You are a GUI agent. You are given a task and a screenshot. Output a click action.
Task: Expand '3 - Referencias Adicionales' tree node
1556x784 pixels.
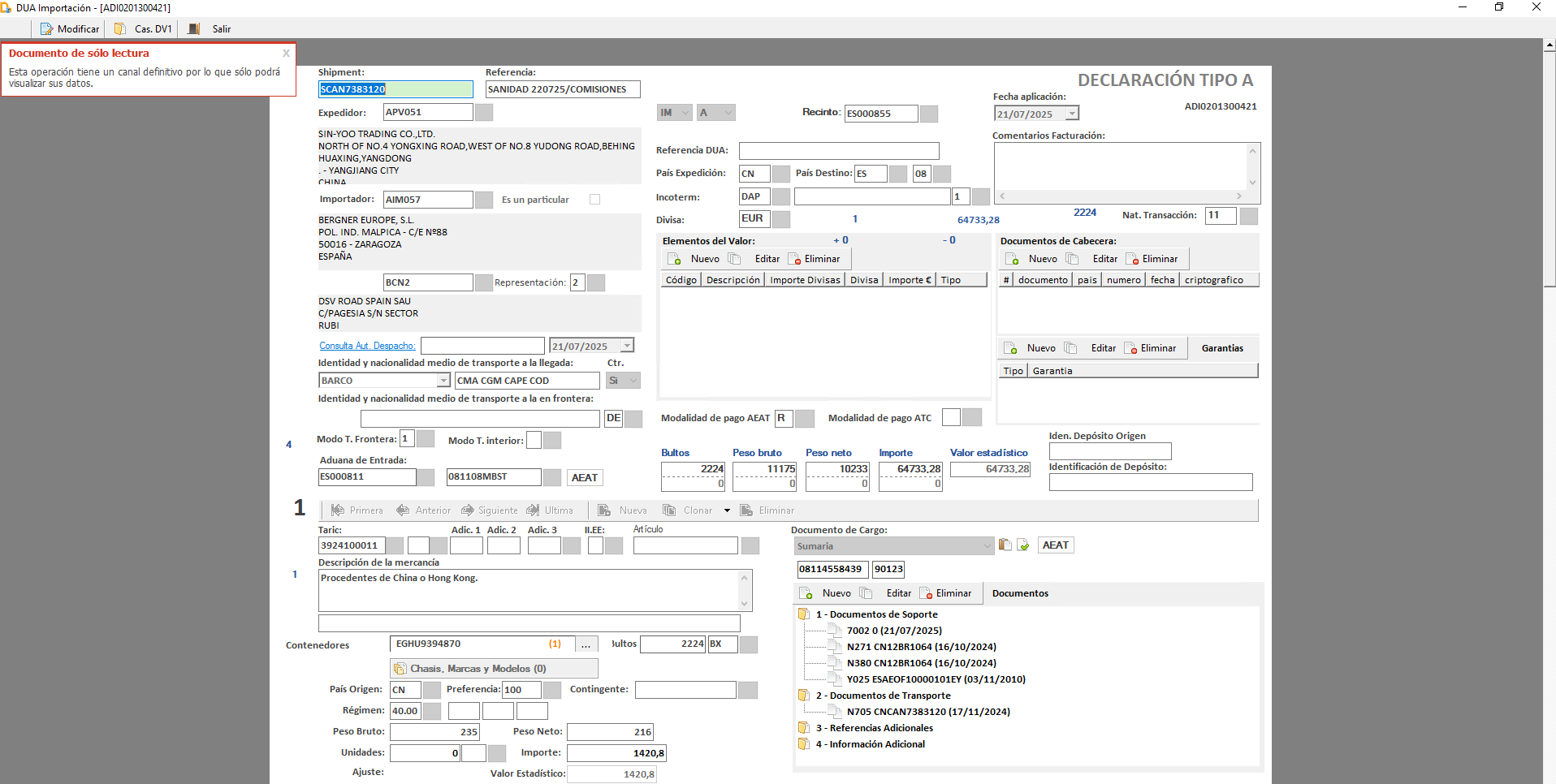[804, 728]
